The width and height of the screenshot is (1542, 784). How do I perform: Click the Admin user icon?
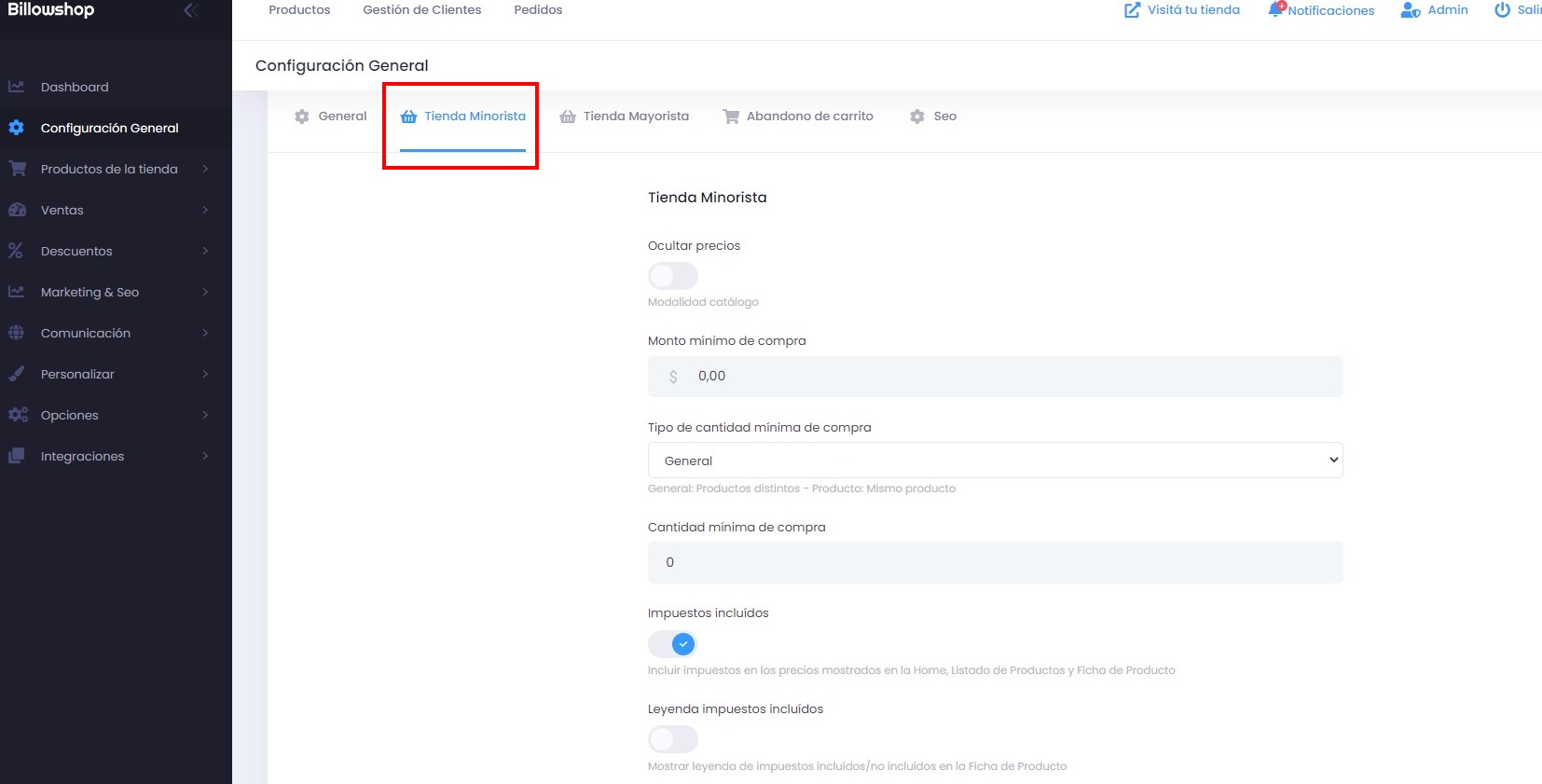[x=1410, y=10]
